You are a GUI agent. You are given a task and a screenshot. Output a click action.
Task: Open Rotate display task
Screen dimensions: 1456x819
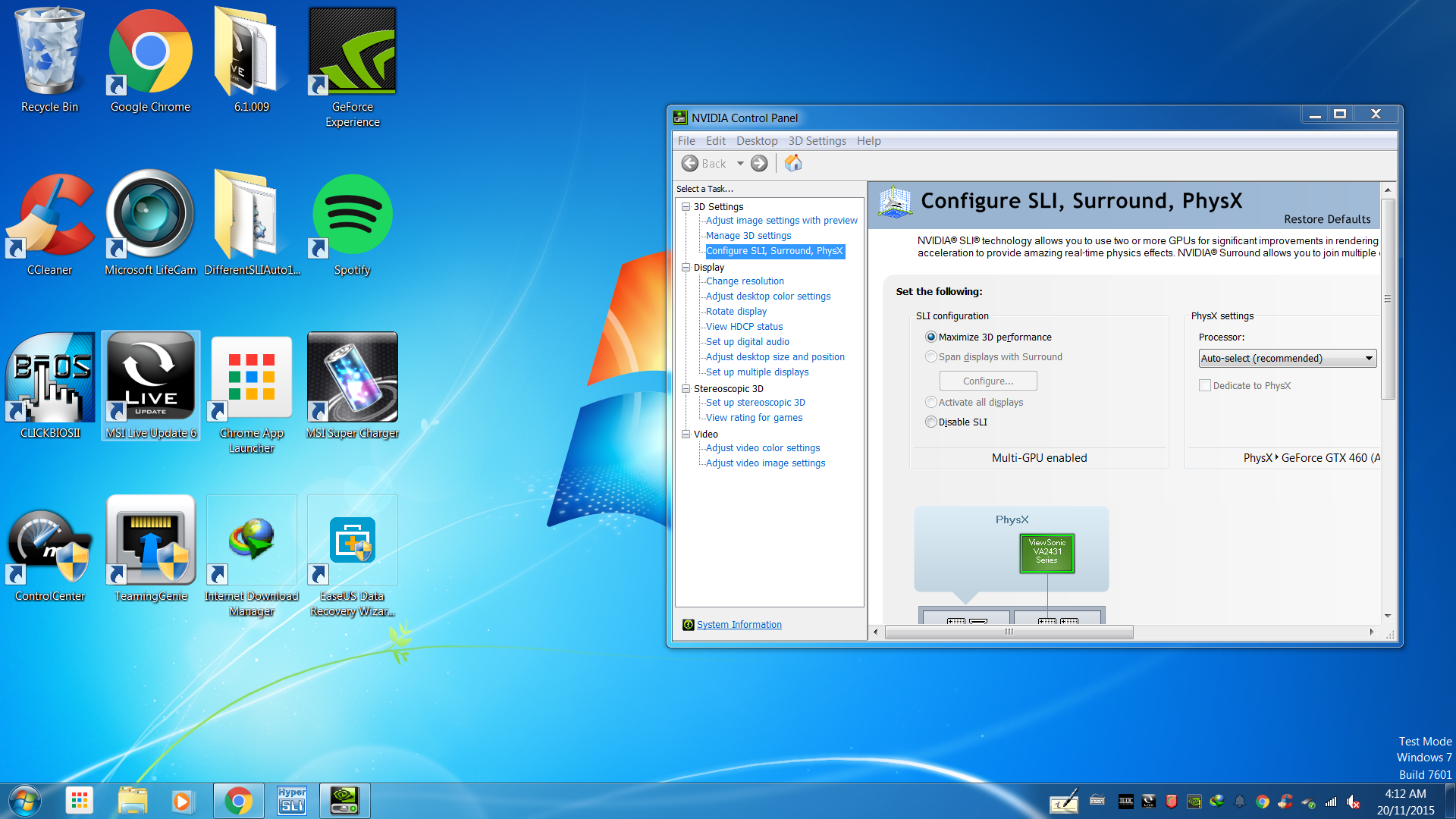pyautogui.click(x=736, y=312)
